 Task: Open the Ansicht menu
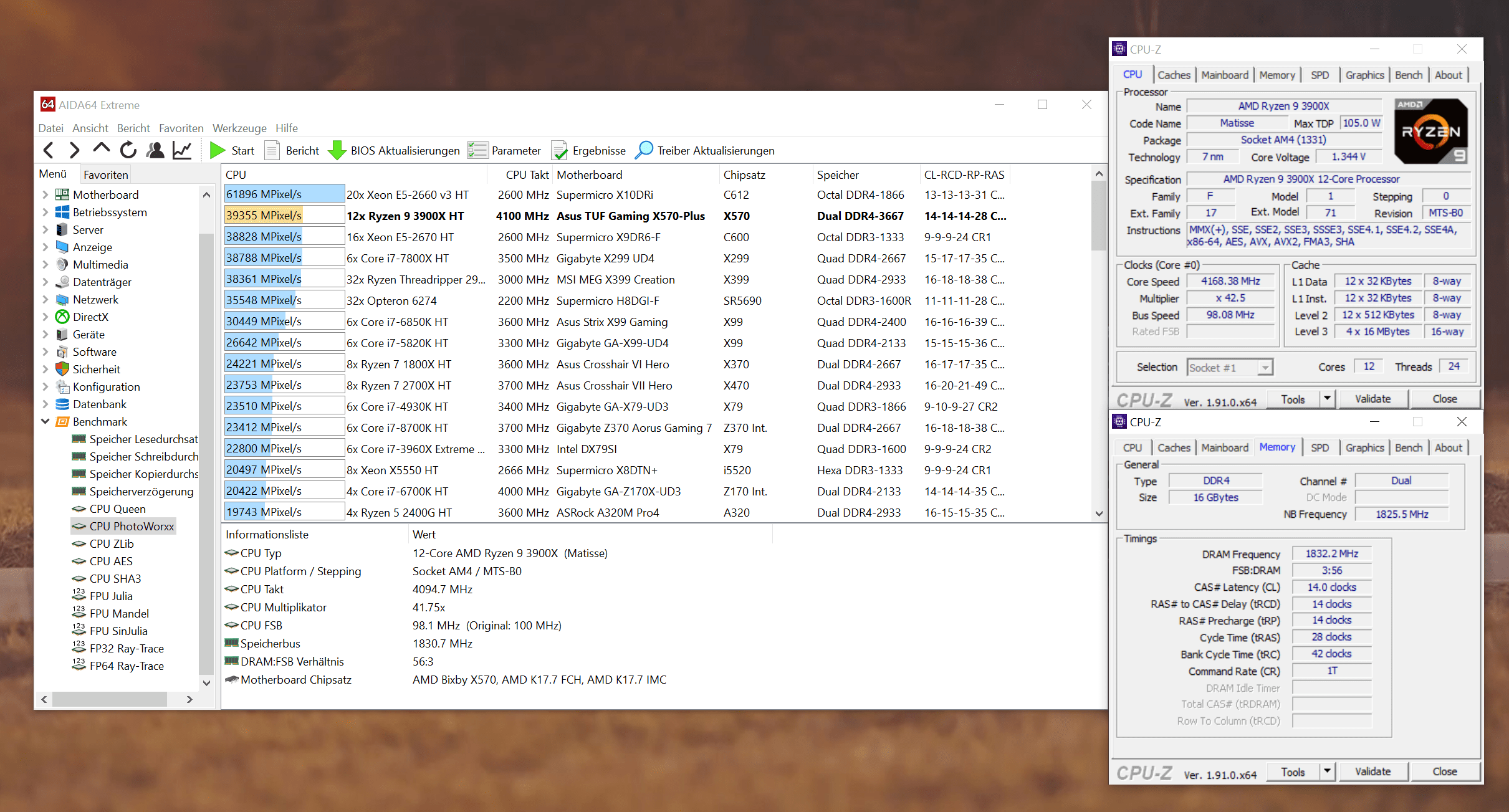tap(90, 128)
